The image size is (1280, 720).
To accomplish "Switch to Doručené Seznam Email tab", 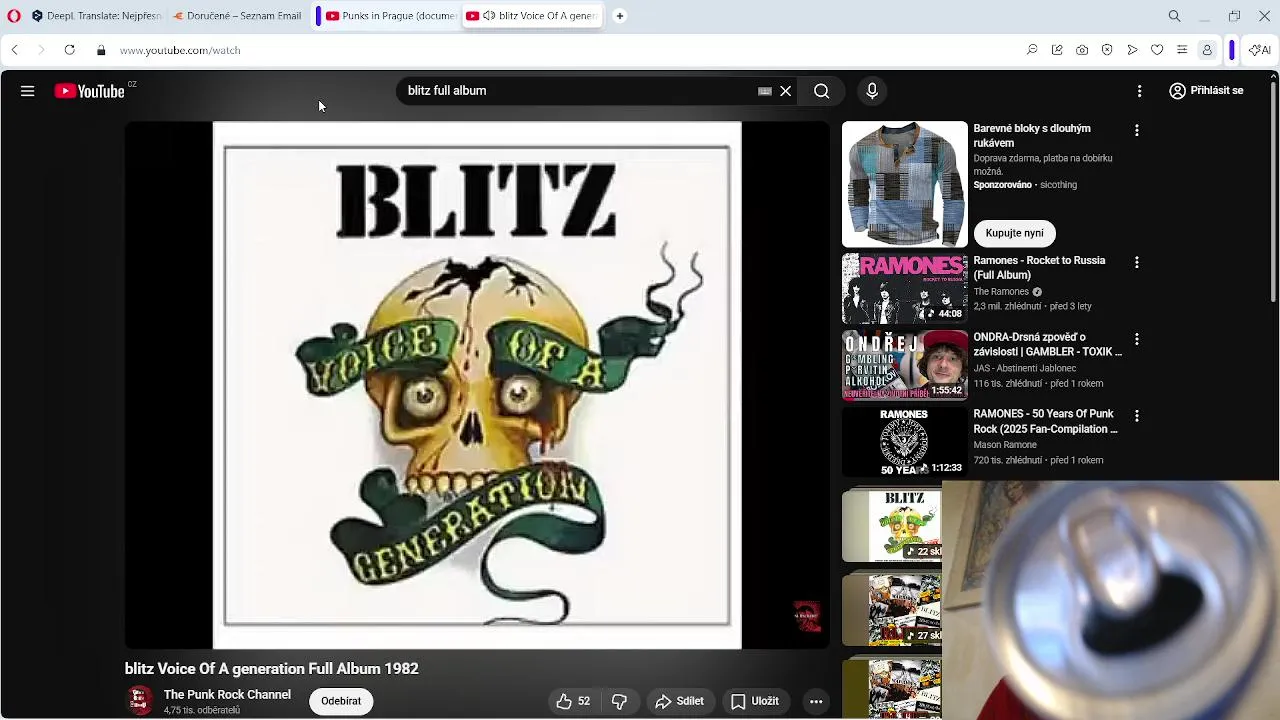I will 237,16.
